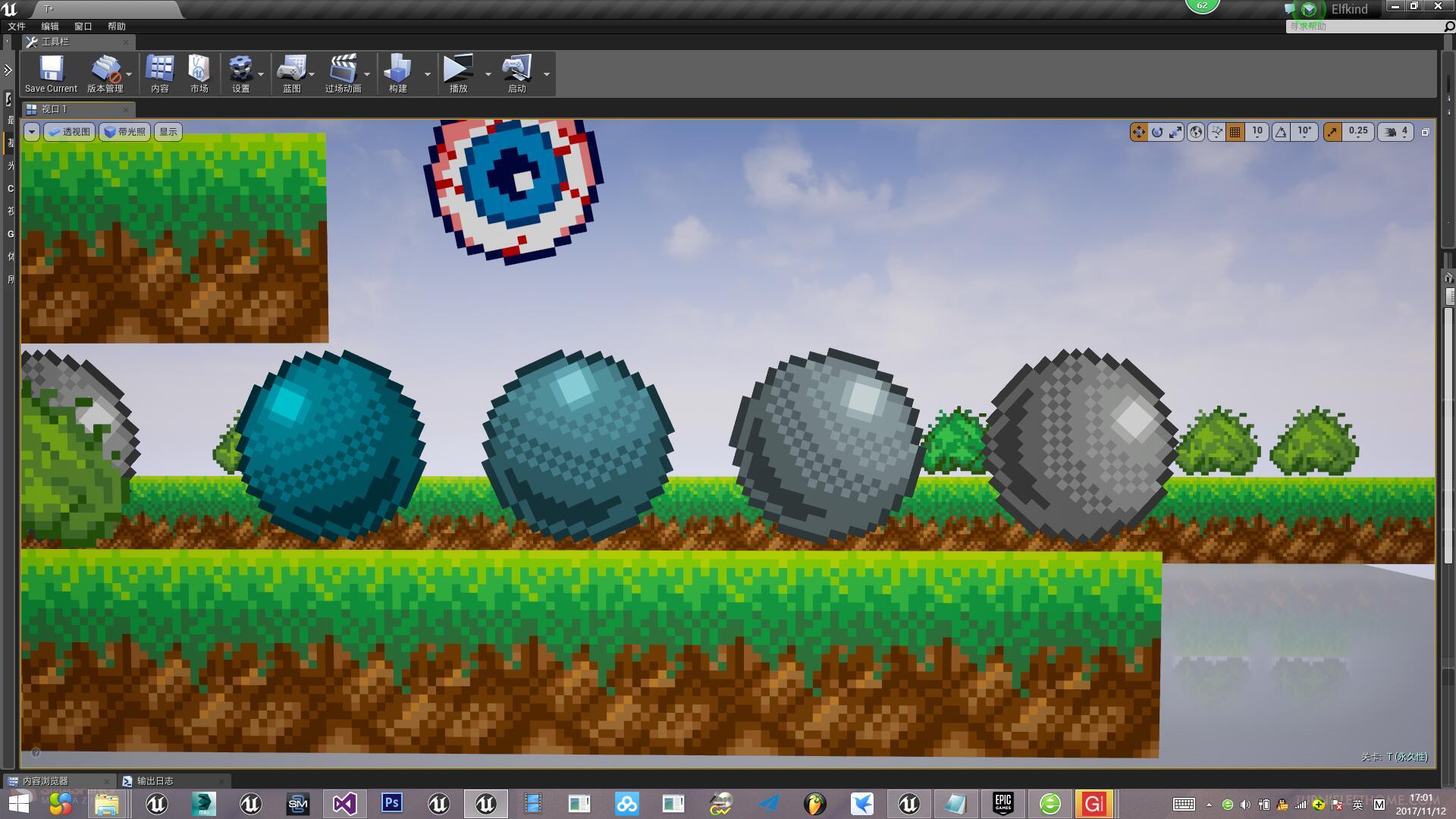The image size is (1456, 819).
Task: Expand 构建 options dropdown arrow
Action: click(427, 74)
